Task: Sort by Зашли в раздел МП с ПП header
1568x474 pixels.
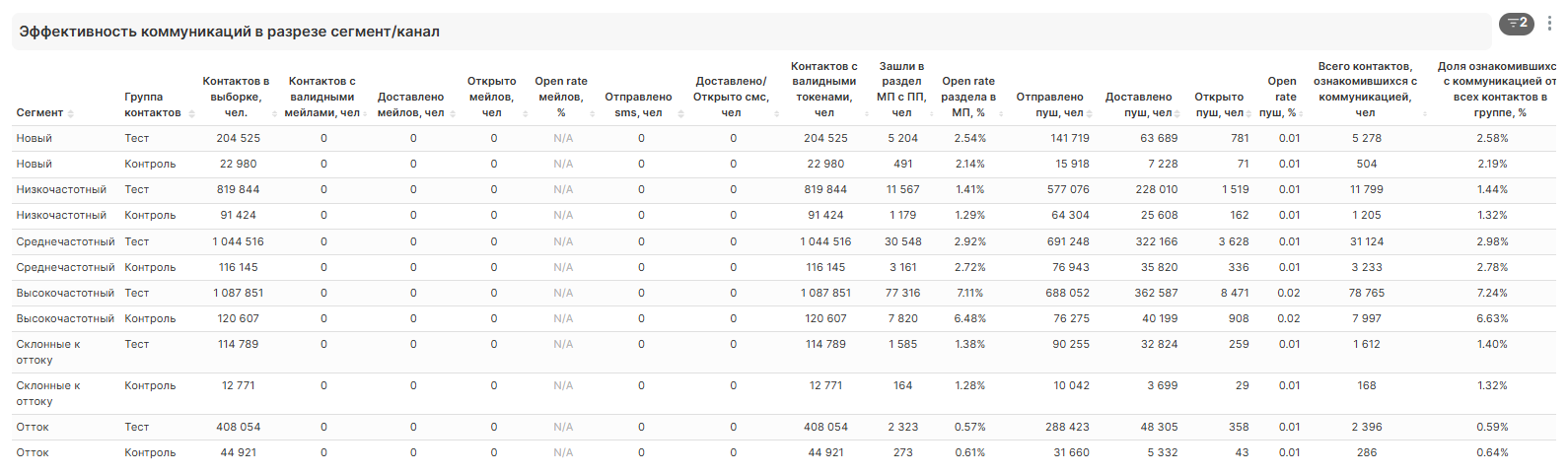Action: tap(901, 89)
